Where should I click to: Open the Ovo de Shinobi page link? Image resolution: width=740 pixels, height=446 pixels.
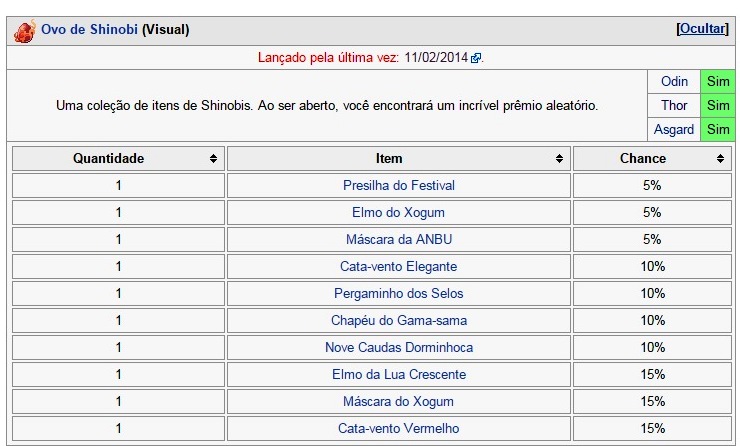coord(89,29)
